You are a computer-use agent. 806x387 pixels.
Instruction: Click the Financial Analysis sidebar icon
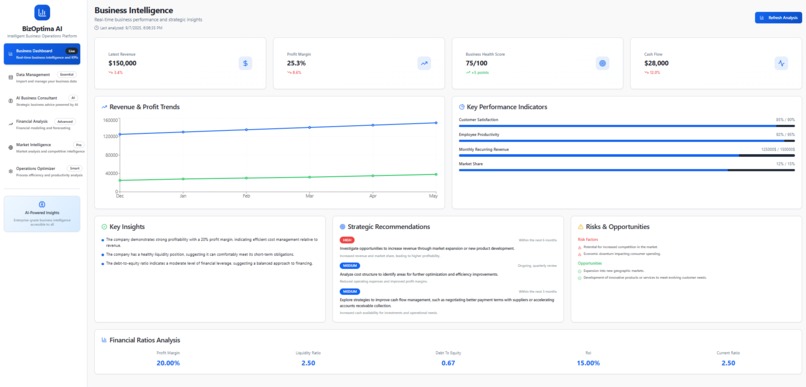[x=11, y=124]
